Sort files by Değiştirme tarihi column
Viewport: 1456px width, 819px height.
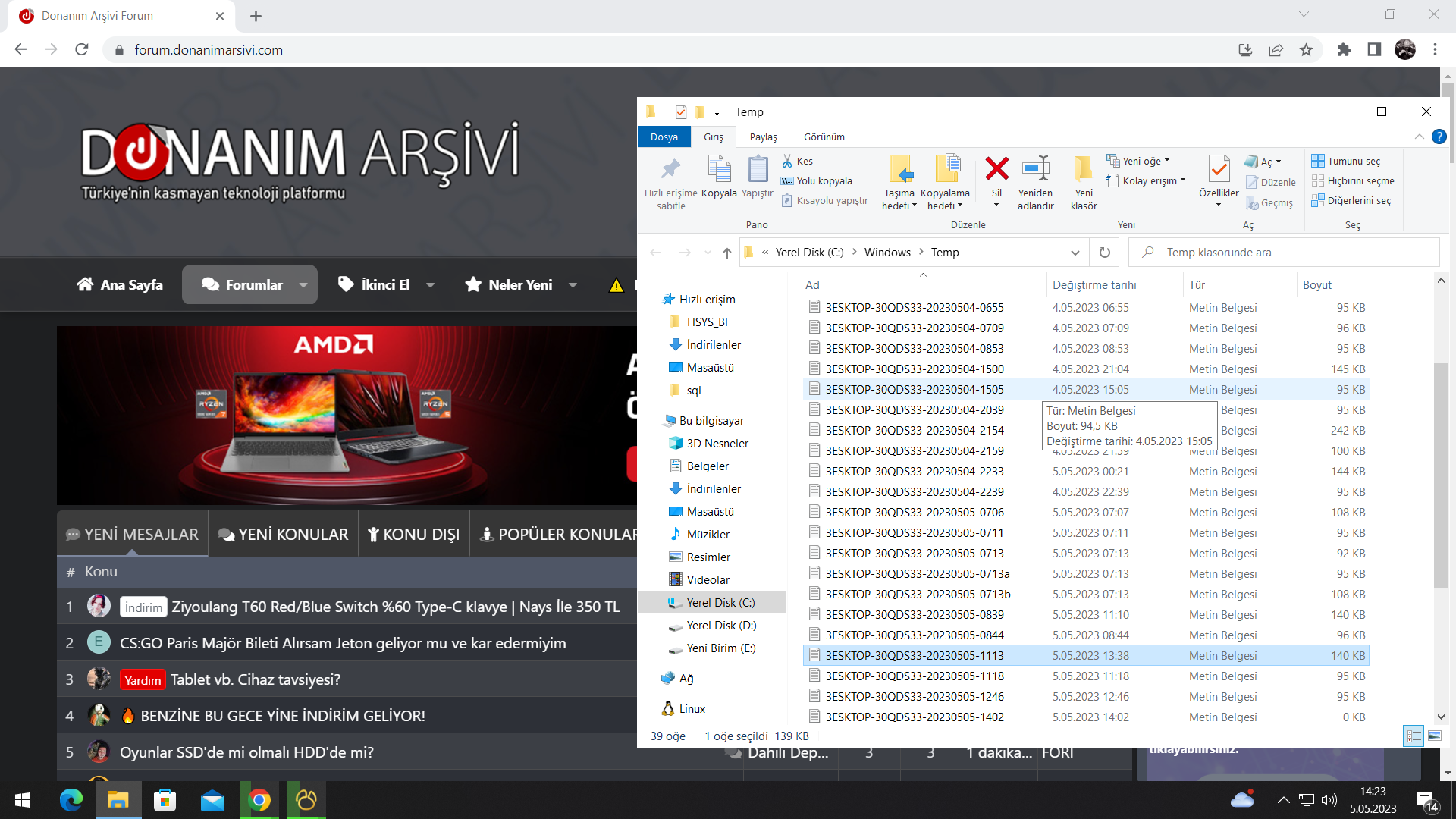click(x=1094, y=285)
